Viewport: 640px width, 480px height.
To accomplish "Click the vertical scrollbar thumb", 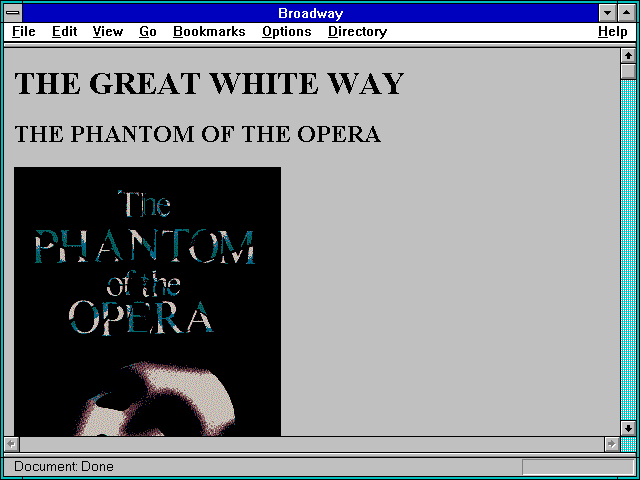I will [628, 71].
